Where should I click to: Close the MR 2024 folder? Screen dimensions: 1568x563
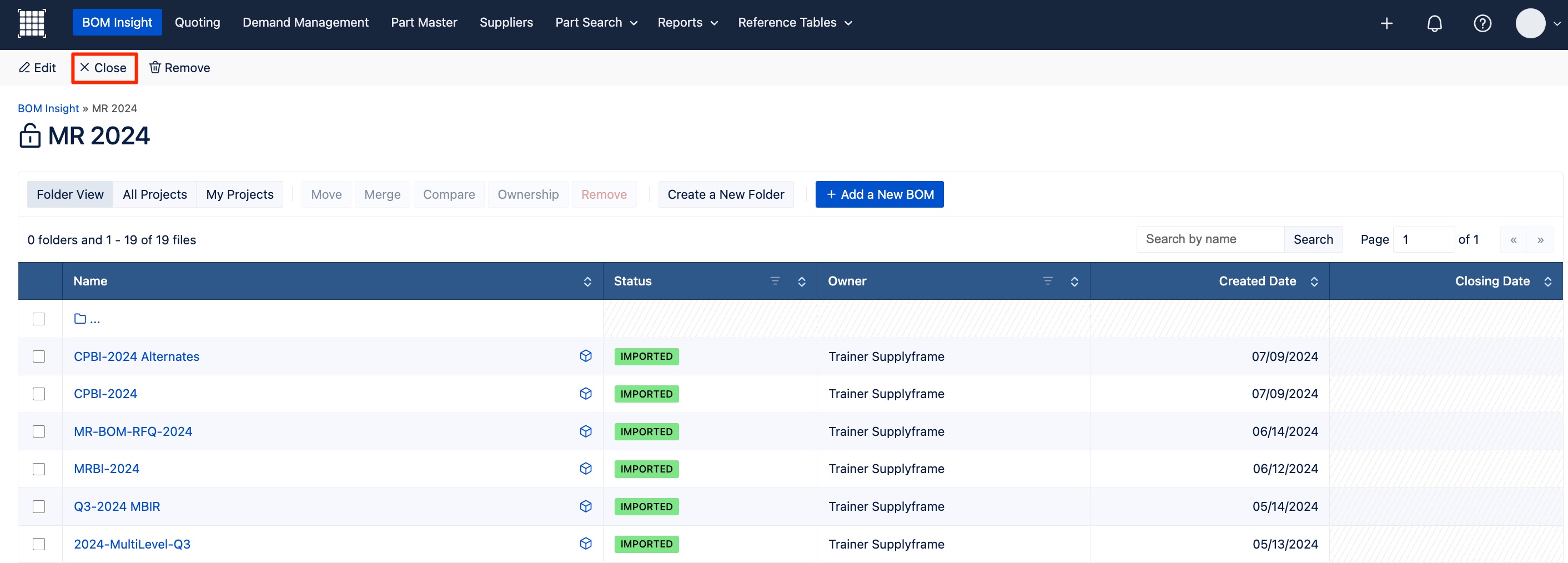point(103,68)
